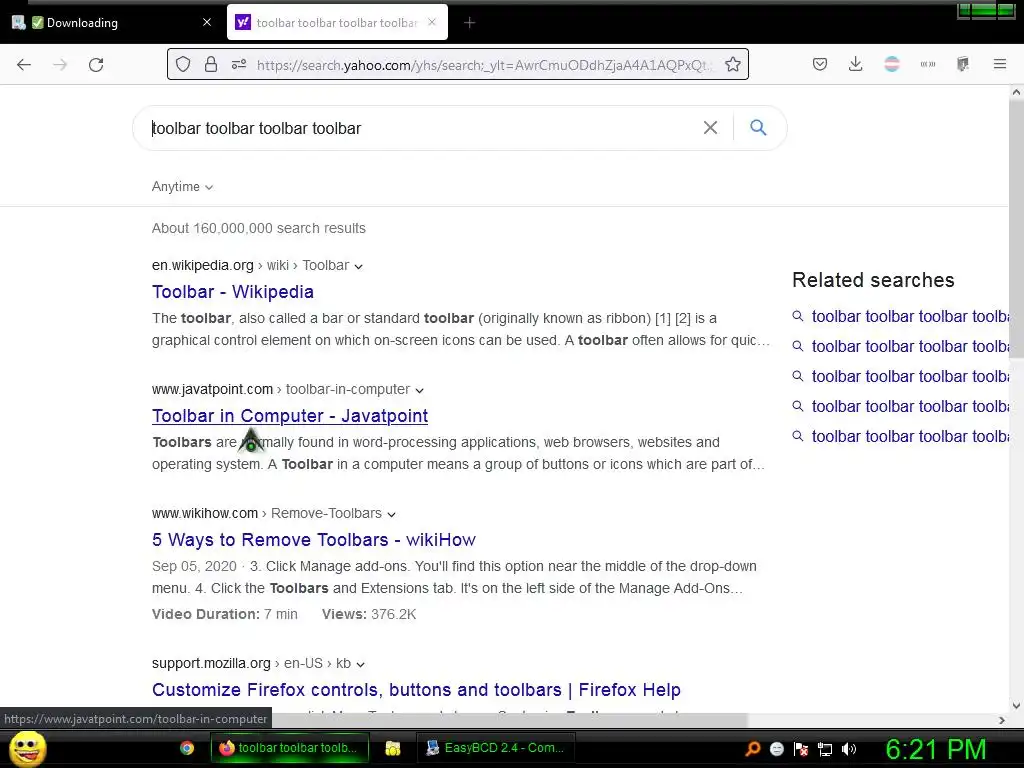Submit search with the magnifier button

tap(758, 127)
